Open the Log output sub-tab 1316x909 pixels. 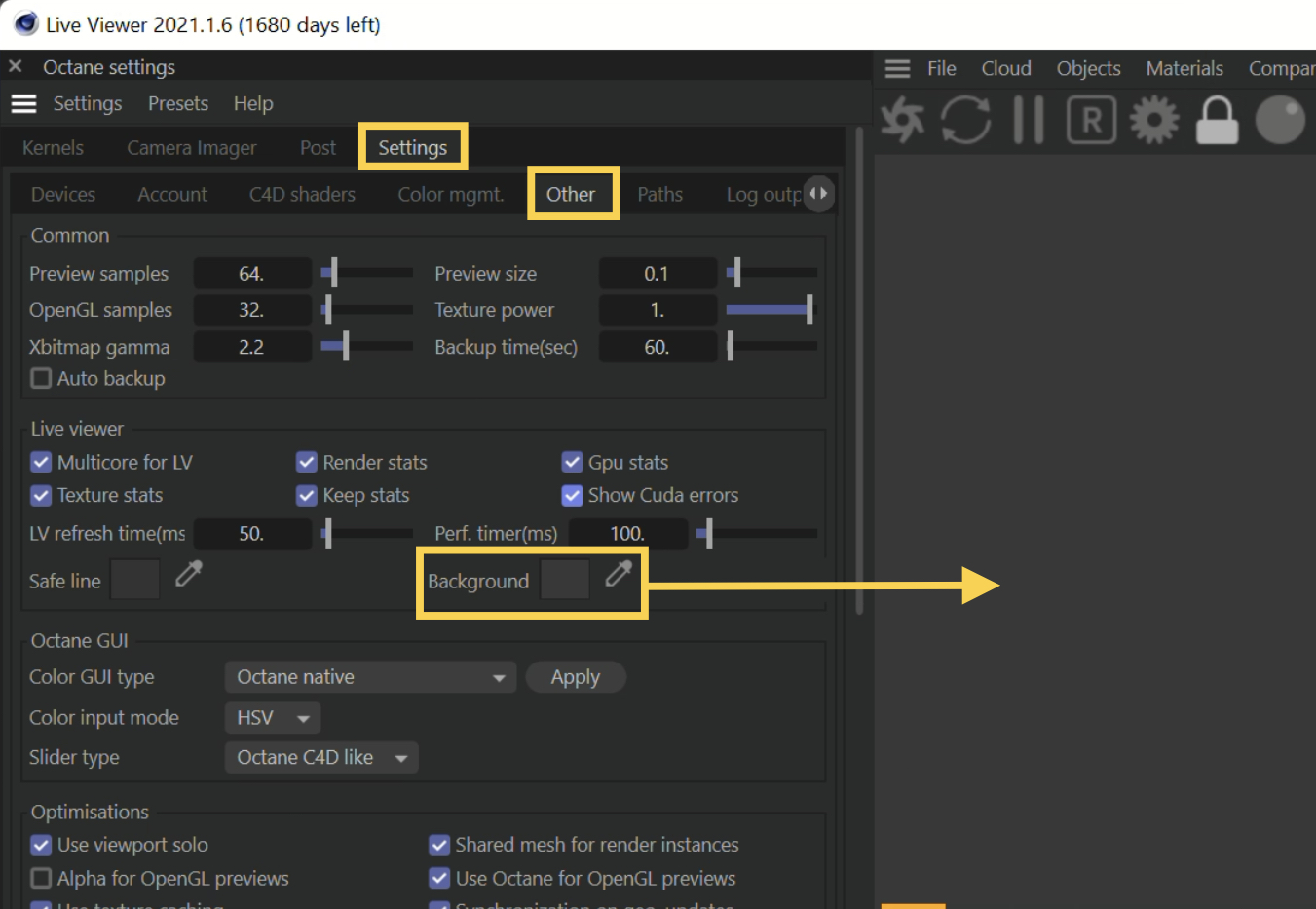point(764,195)
